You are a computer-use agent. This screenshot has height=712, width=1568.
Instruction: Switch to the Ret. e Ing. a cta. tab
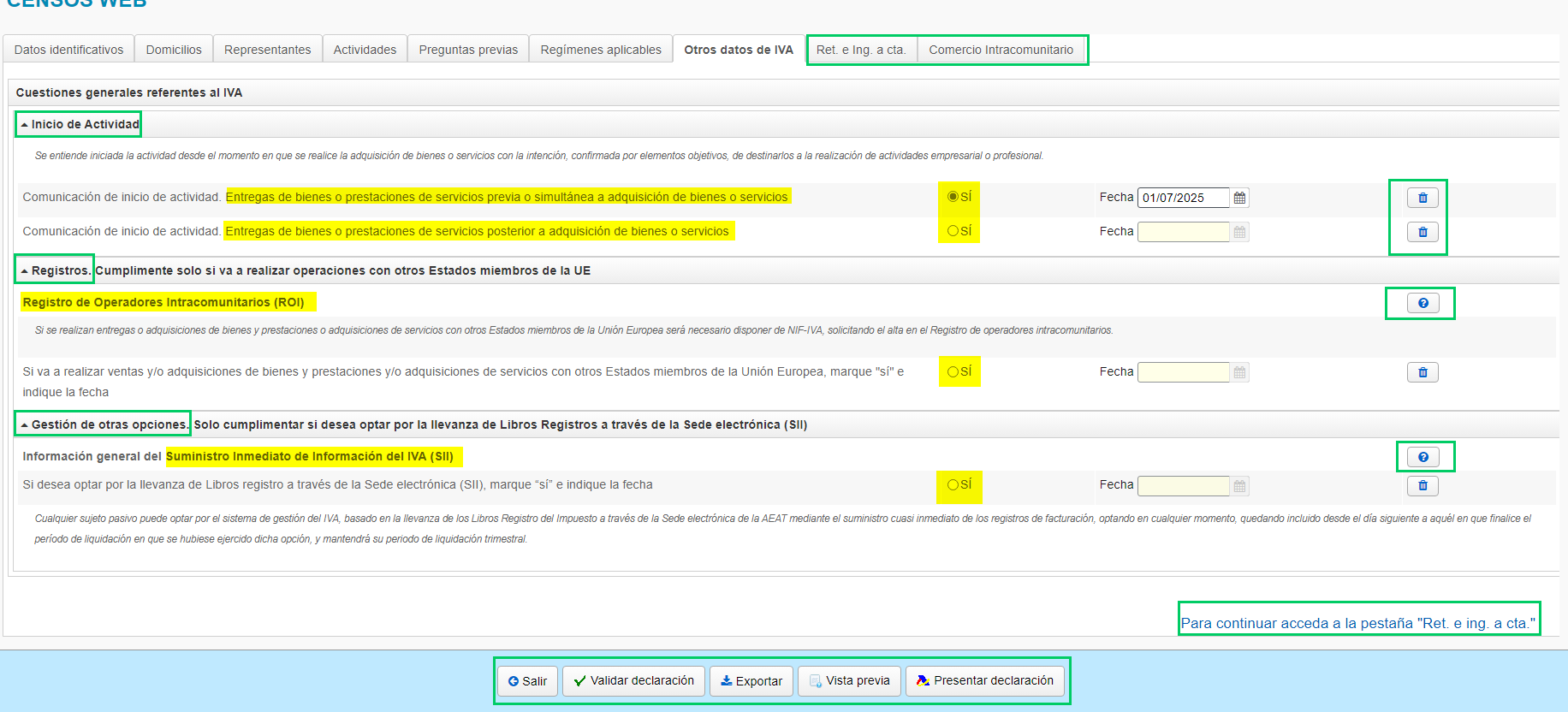point(860,50)
